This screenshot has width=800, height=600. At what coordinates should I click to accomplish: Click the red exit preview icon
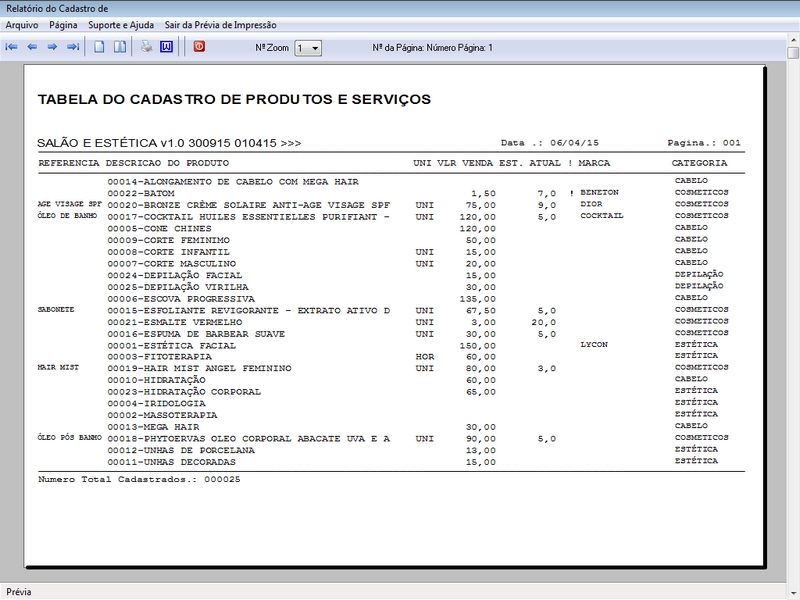(199, 47)
